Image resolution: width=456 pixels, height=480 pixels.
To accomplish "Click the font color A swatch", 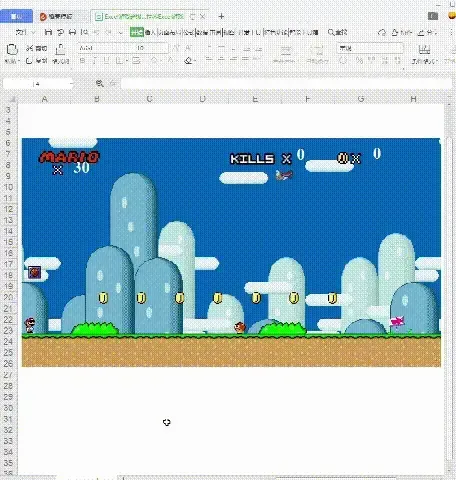I will [171, 61].
